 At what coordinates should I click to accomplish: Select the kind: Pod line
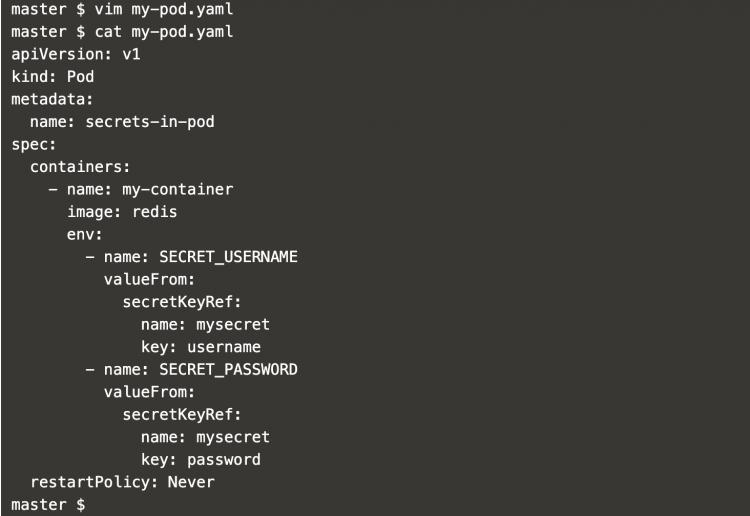53,76
